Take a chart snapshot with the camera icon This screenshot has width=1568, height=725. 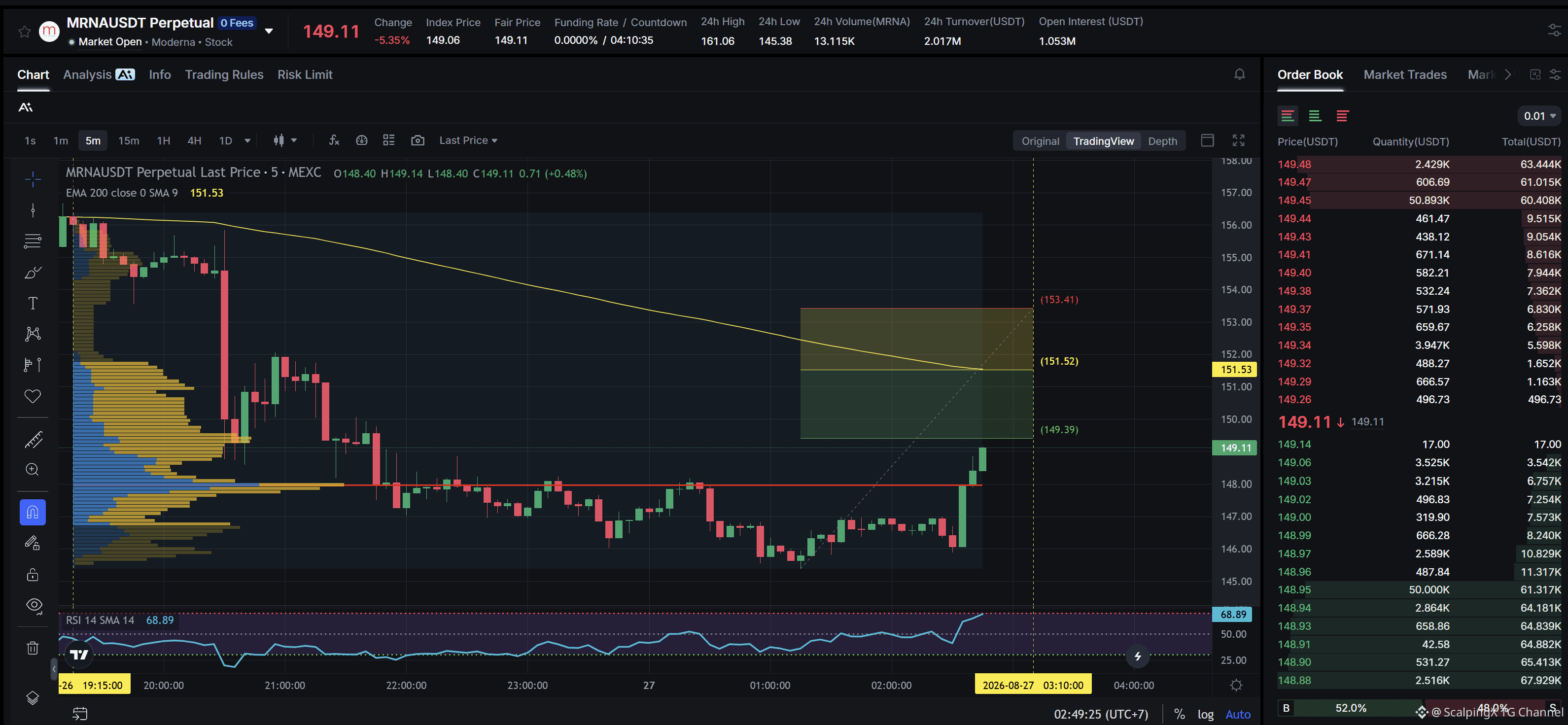pyautogui.click(x=418, y=140)
